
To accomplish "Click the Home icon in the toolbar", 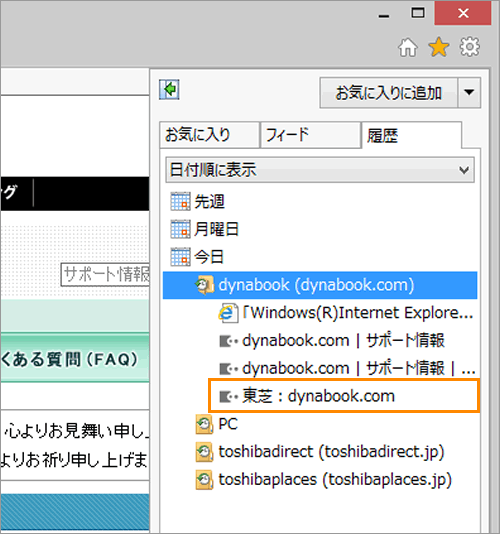I will pyautogui.click(x=408, y=47).
